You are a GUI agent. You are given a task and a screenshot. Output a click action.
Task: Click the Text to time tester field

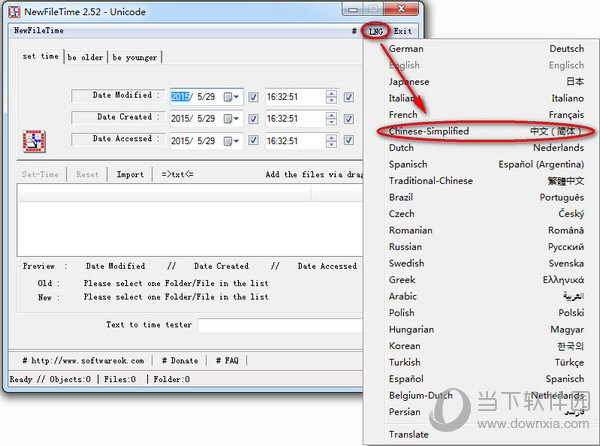point(280,326)
